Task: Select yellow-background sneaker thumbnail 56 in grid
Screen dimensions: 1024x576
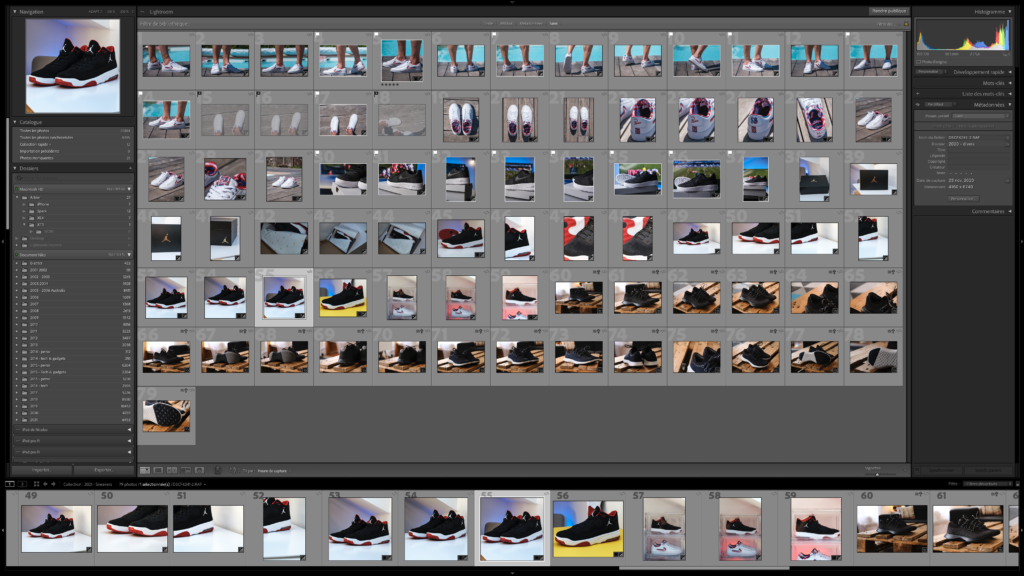Action: coord(343,297)
